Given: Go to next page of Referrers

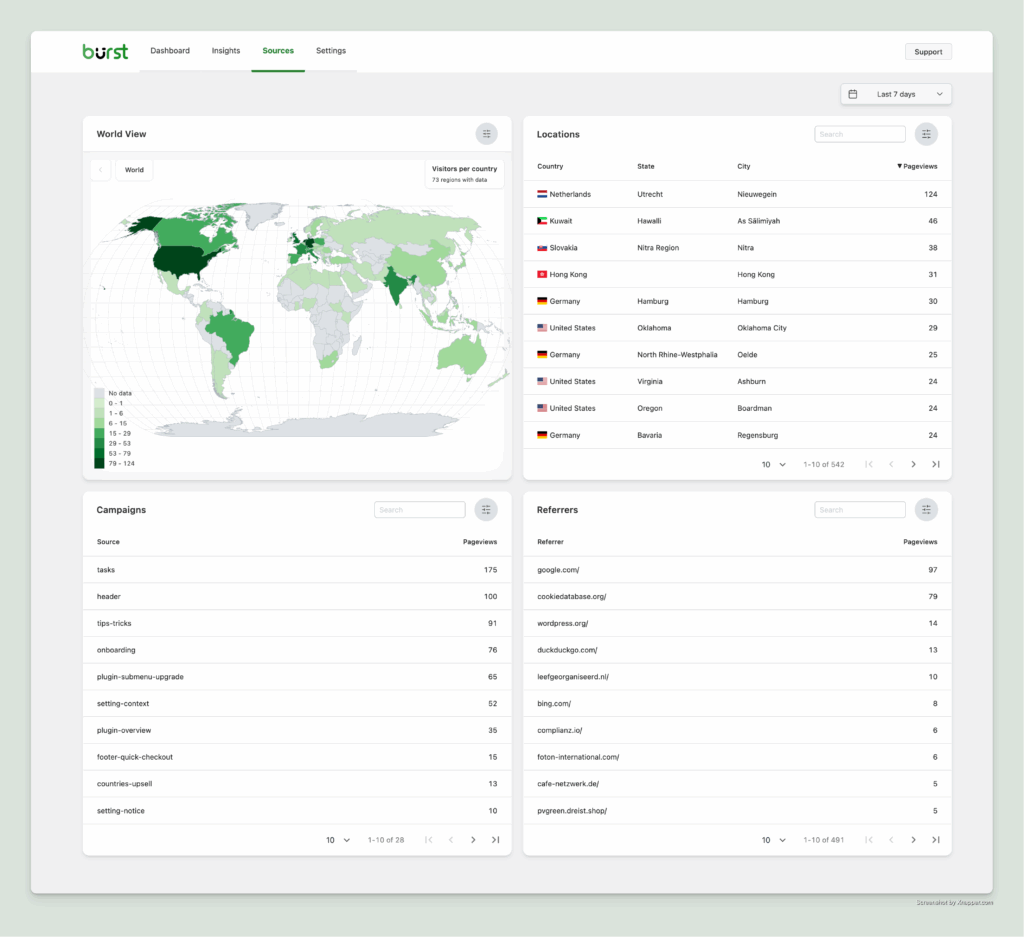Looking at the screenshot, I should click(913, 840).
